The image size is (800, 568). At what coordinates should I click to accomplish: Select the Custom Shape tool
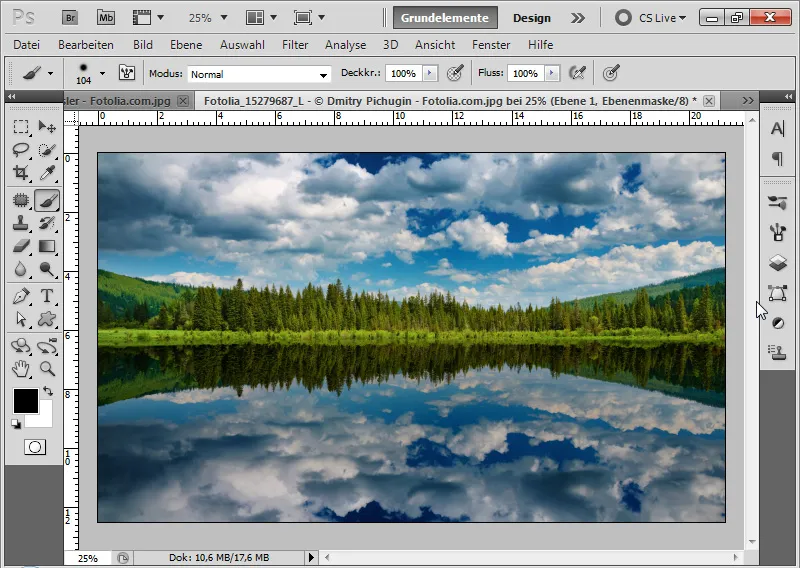point(47,319)
